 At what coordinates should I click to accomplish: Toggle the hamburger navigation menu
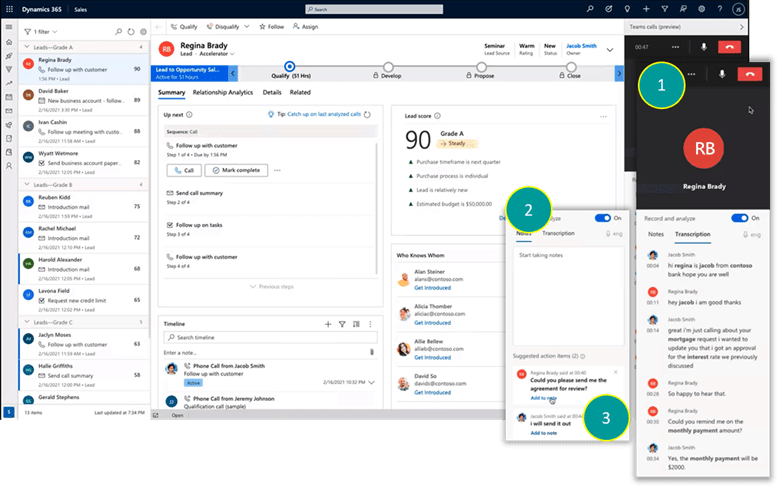[x=9, y=27]
